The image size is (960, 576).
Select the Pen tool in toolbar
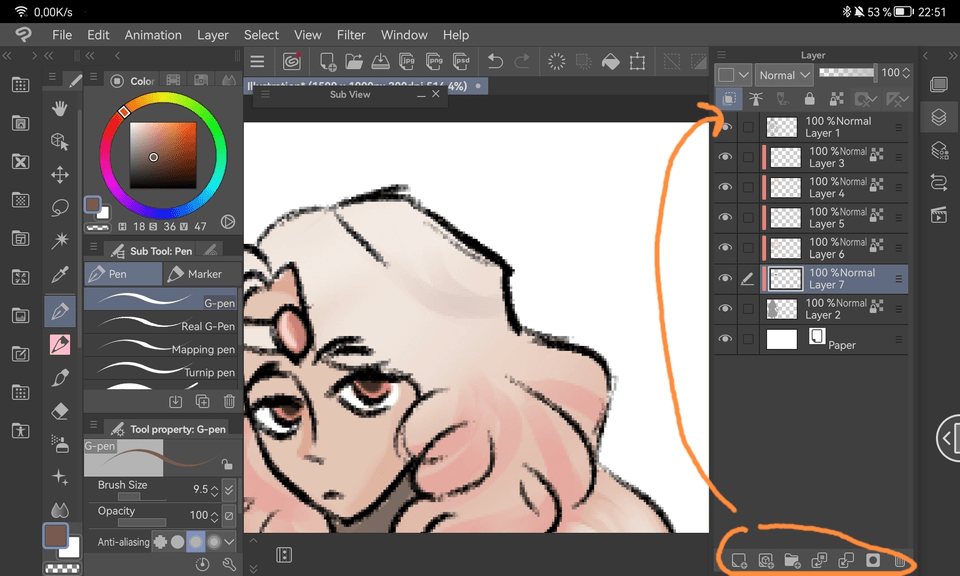[60, 311]
